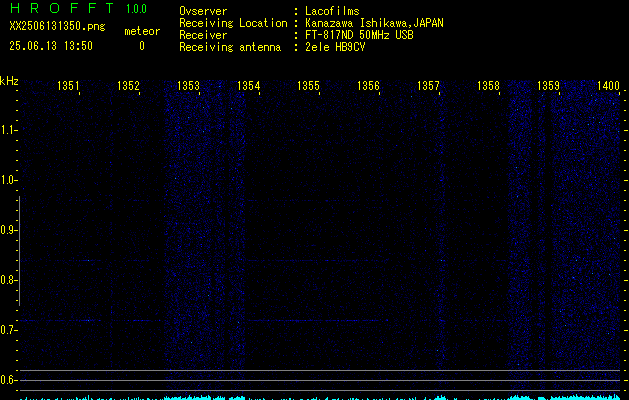The height and width of the screenshot is (400, 629).
Task: Click the 2ele HB9CV antenna text
Action: tap(335, 47)
